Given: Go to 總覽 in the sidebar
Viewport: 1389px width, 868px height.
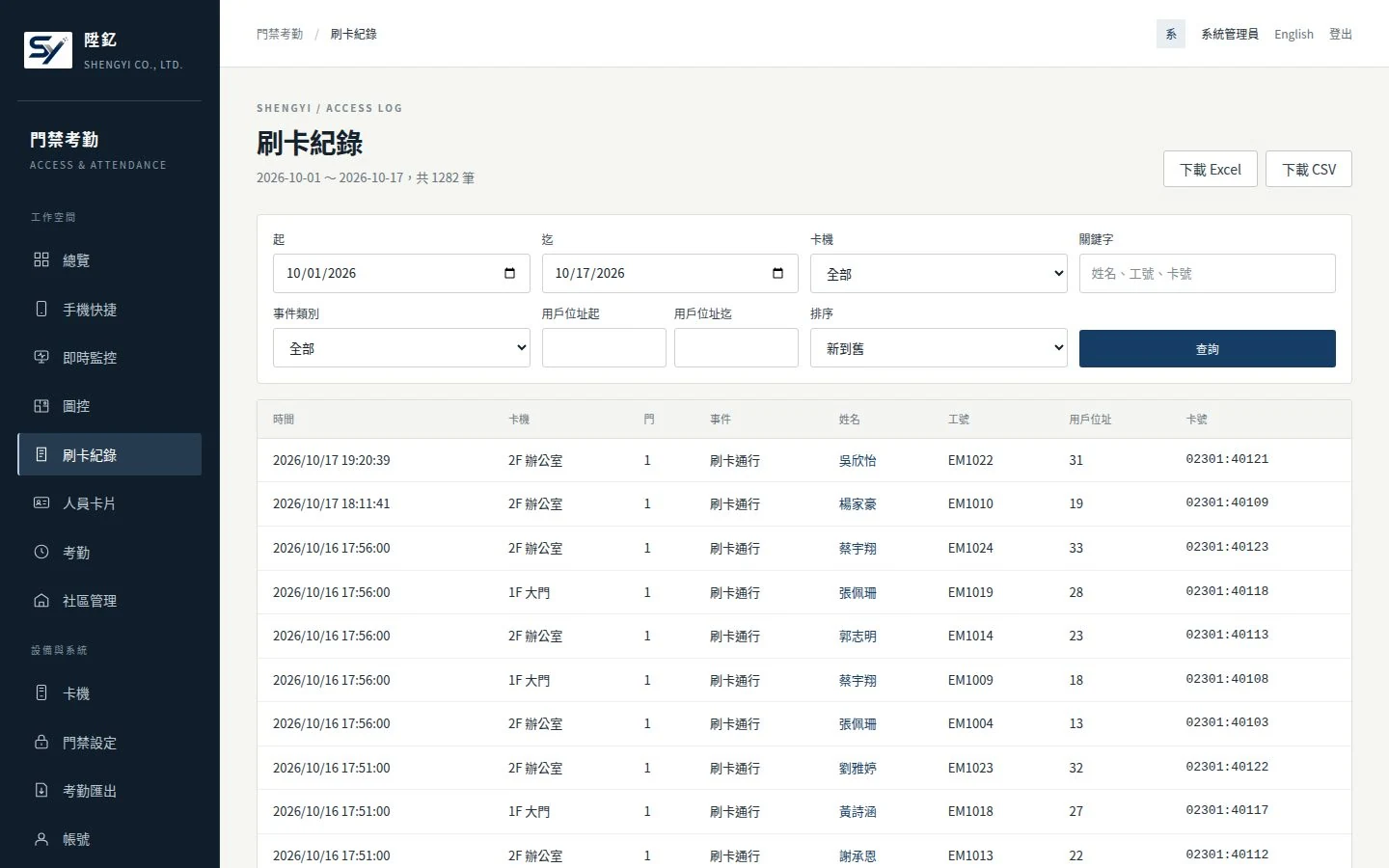Looking at the screenshot, I should [x=110, y=260].
